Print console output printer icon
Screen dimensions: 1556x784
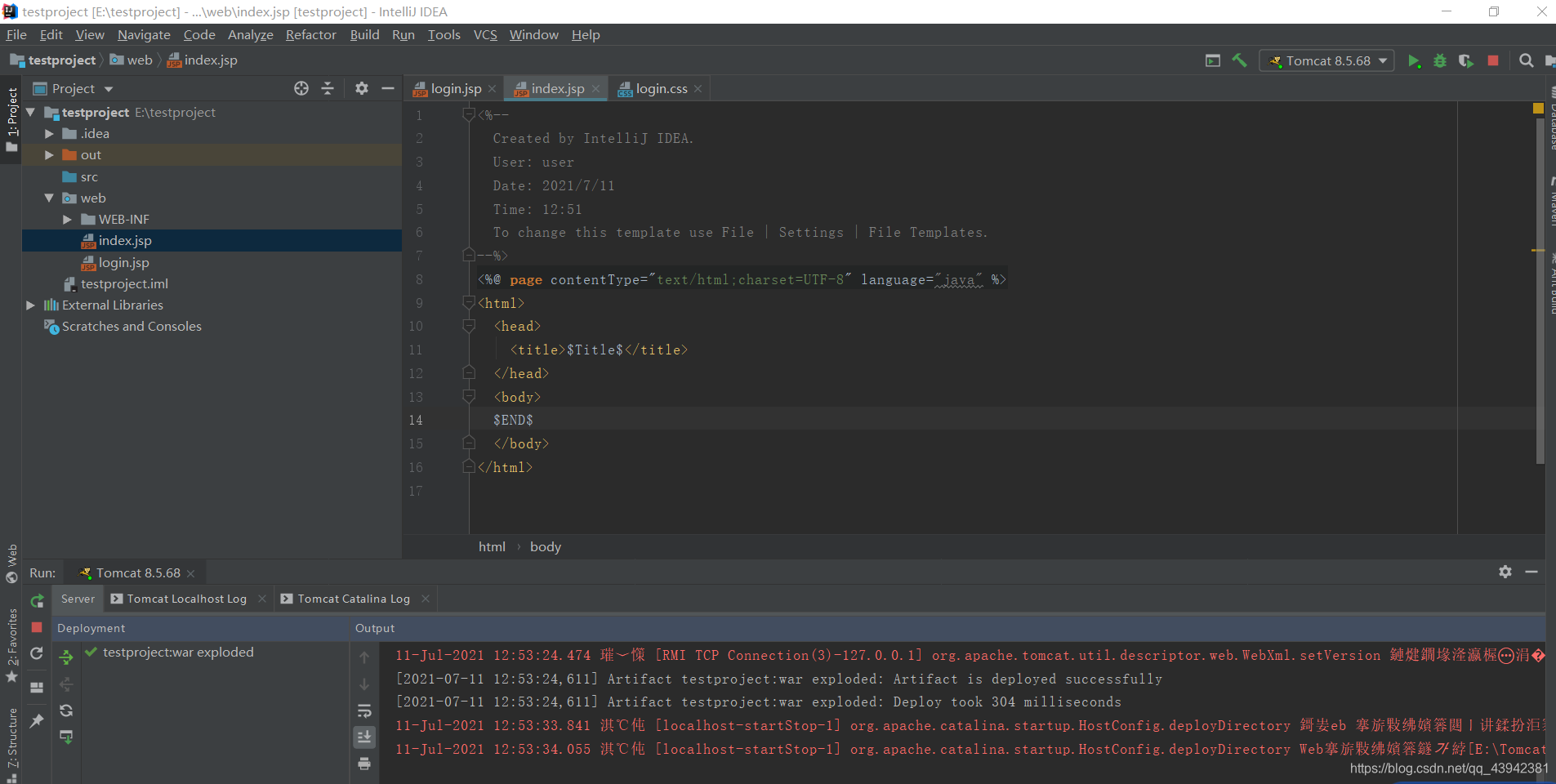point(364,764)
